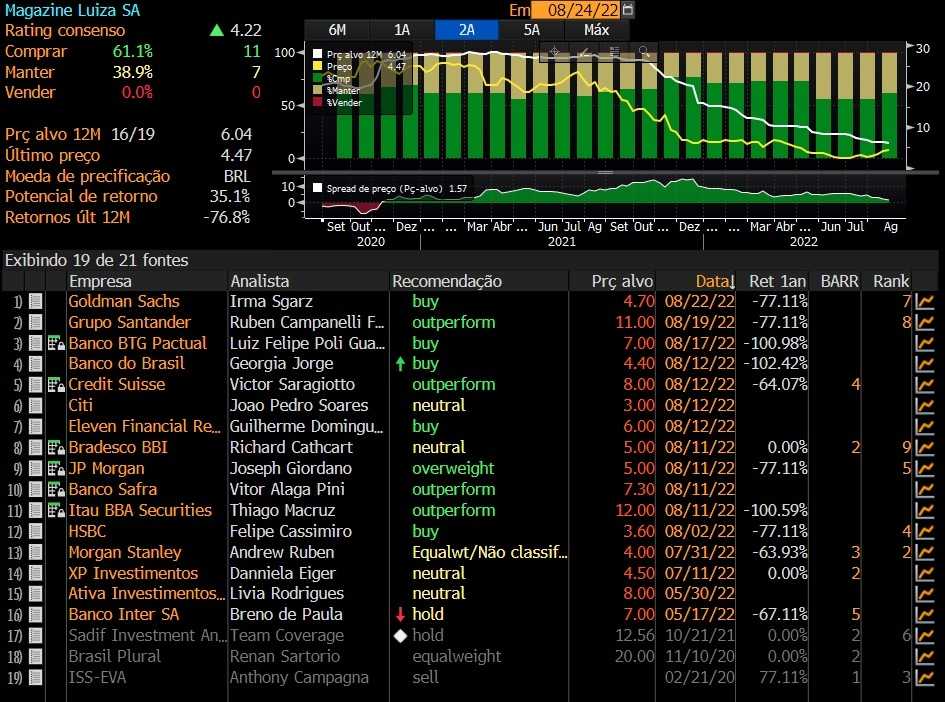The height and width of the screenshot is (702, 945).
Task: Open the chart legend list tool
Action: tap(614, 52)
